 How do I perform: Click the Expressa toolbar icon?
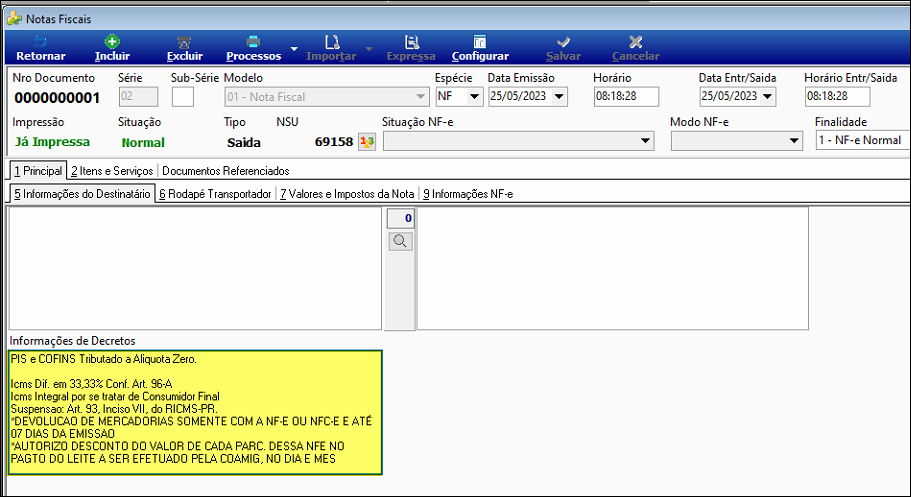tap(411, 42)
